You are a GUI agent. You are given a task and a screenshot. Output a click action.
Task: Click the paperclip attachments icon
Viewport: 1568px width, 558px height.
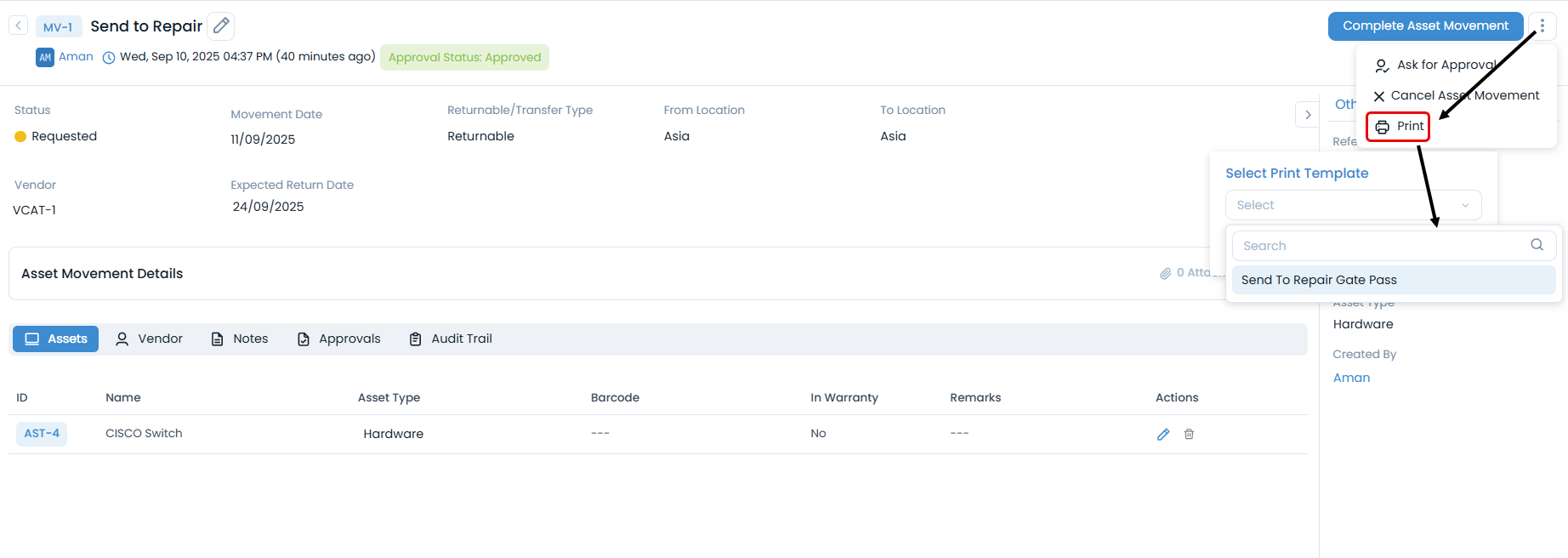tap(1166, 273)
